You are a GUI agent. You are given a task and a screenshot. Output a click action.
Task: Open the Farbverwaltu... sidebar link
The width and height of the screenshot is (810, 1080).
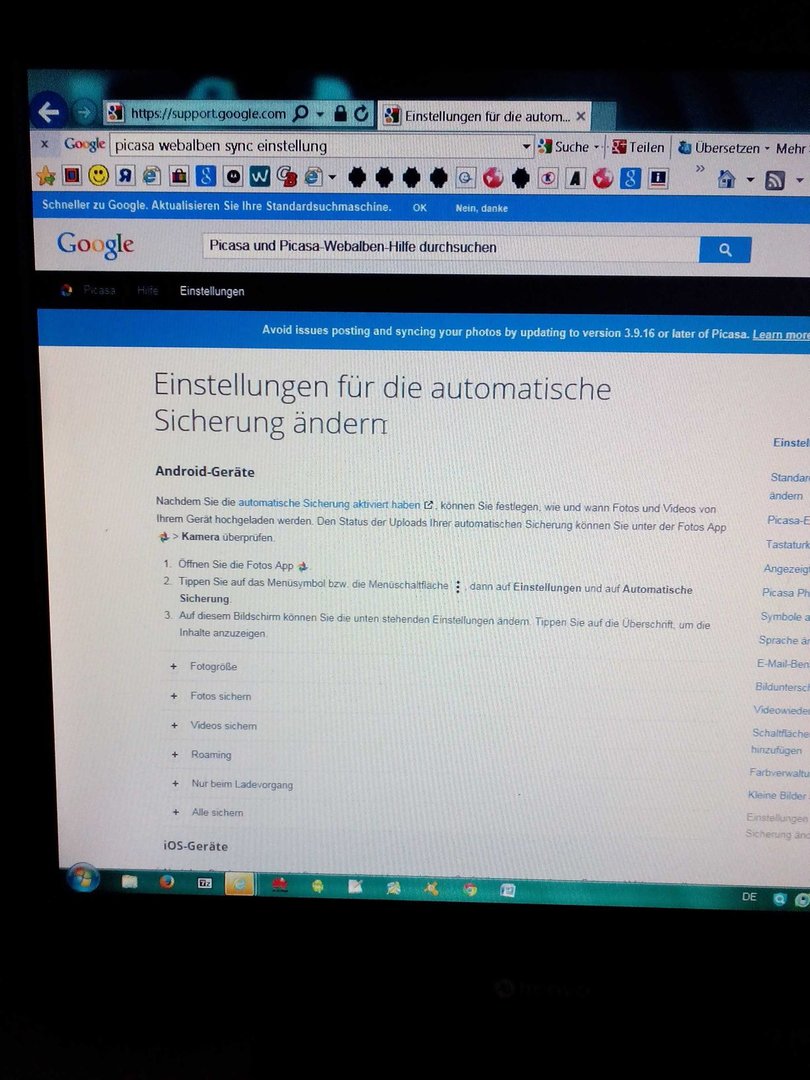click(779, 773)
